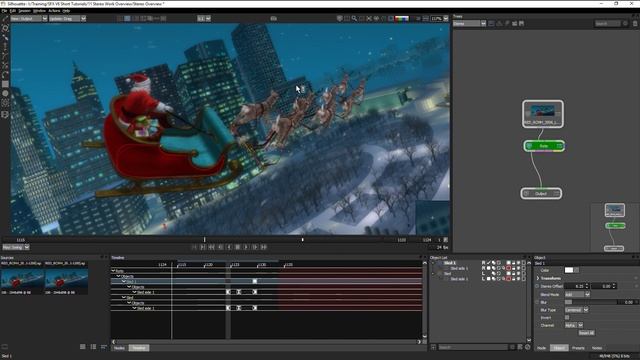
Task: Click the Search field in Trees panel
Action: [x=607, y=24]
